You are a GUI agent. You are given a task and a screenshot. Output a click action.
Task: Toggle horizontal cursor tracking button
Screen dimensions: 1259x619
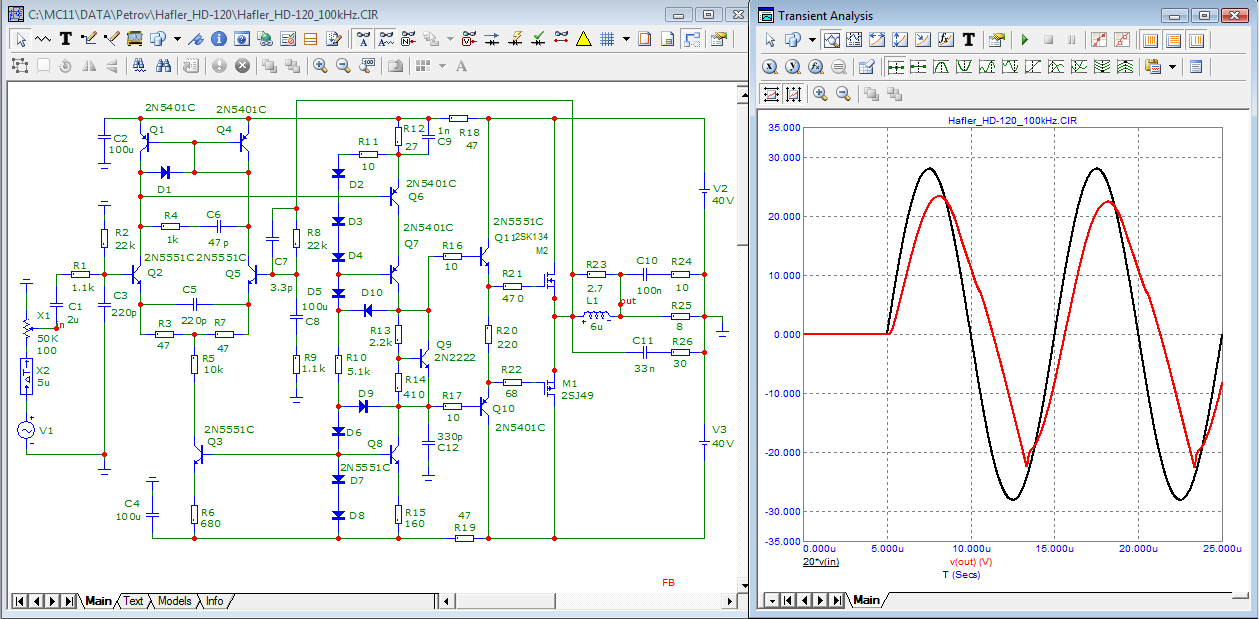[896, 66]
